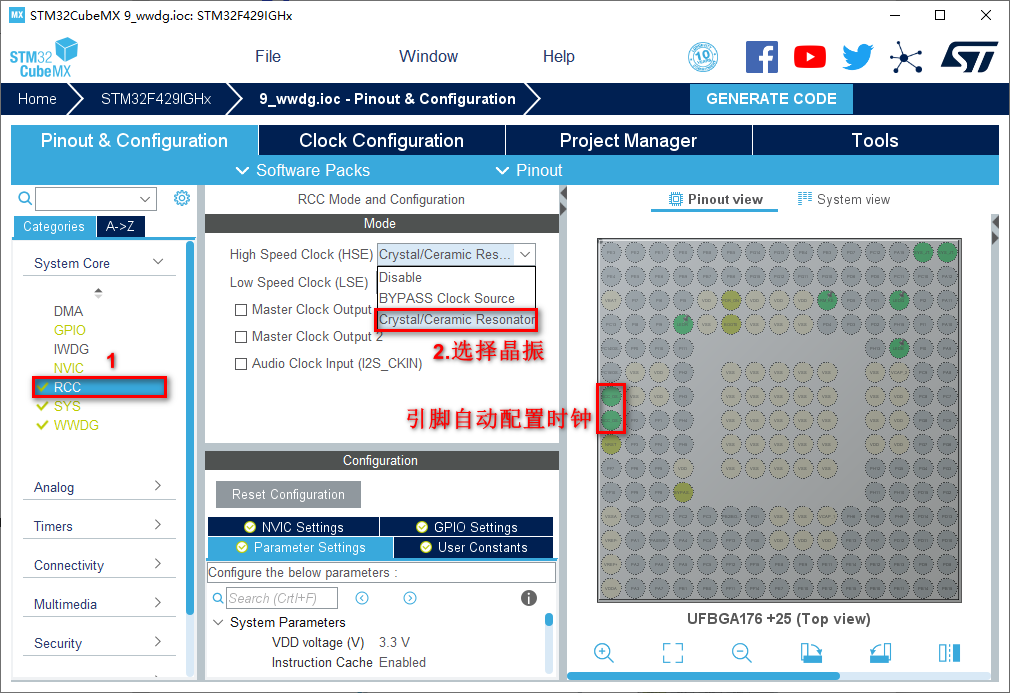Select WWDG in System Core list
1010x693 pixels.
76,425
